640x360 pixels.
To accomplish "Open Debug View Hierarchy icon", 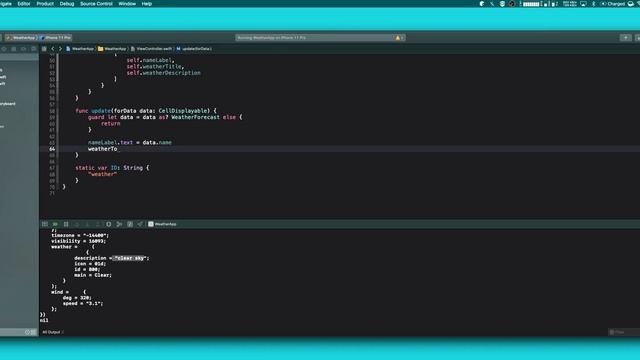I will coord(109,224).
